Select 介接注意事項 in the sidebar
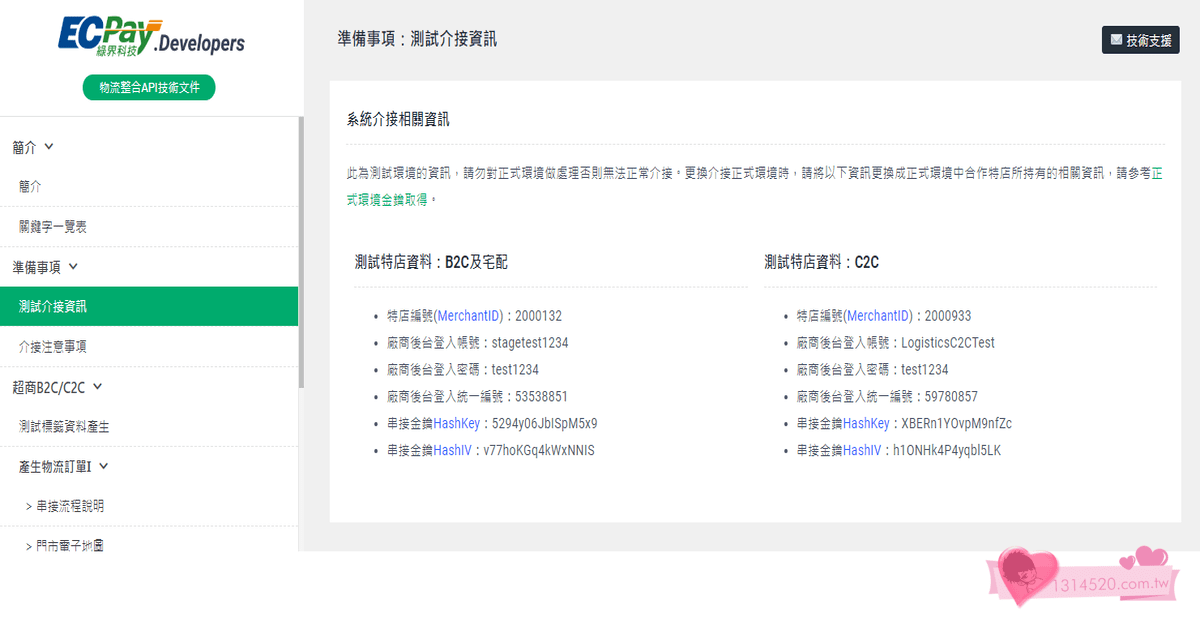 pyautogui.click(x=54, y=346)
